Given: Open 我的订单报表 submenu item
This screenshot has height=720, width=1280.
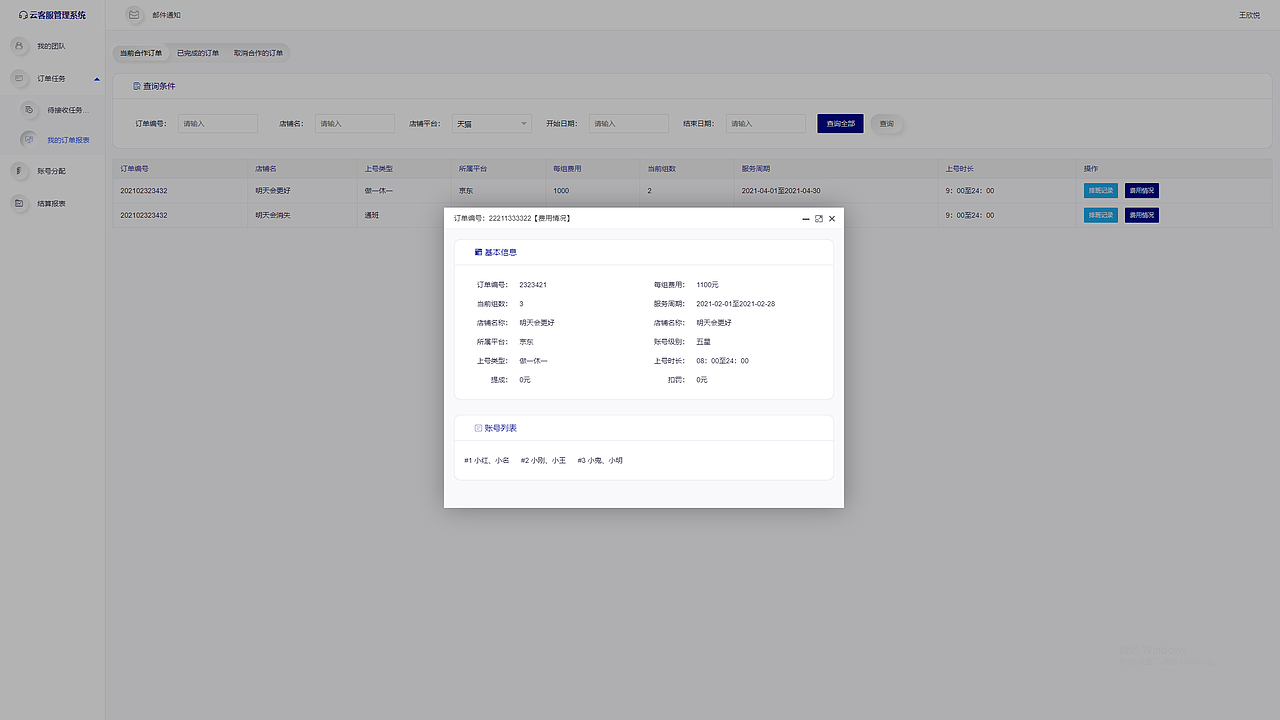Looking at the screenshot, I should [x=69, y=141].
